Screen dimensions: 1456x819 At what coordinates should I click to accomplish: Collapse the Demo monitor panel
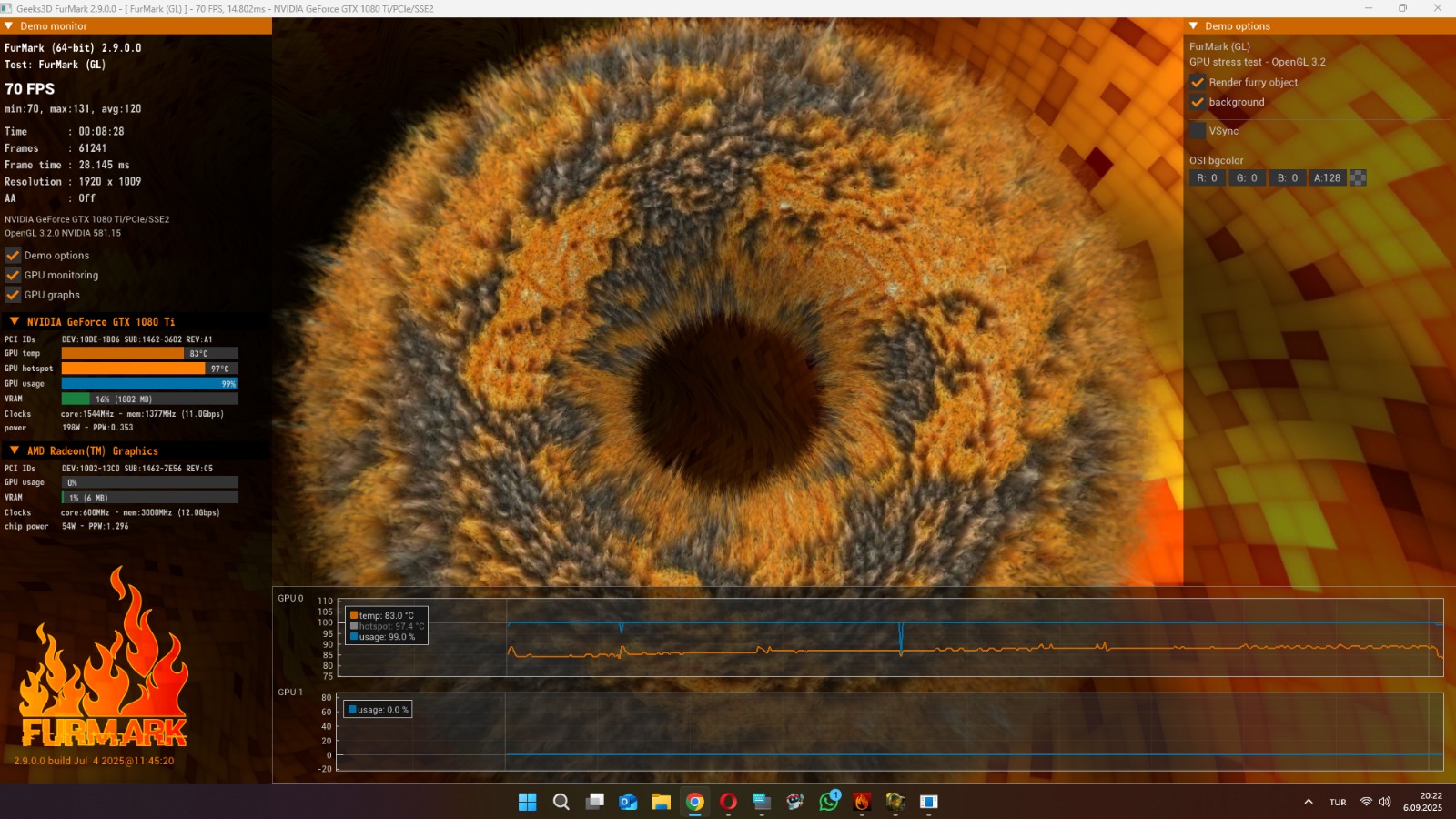pos(9,26)
